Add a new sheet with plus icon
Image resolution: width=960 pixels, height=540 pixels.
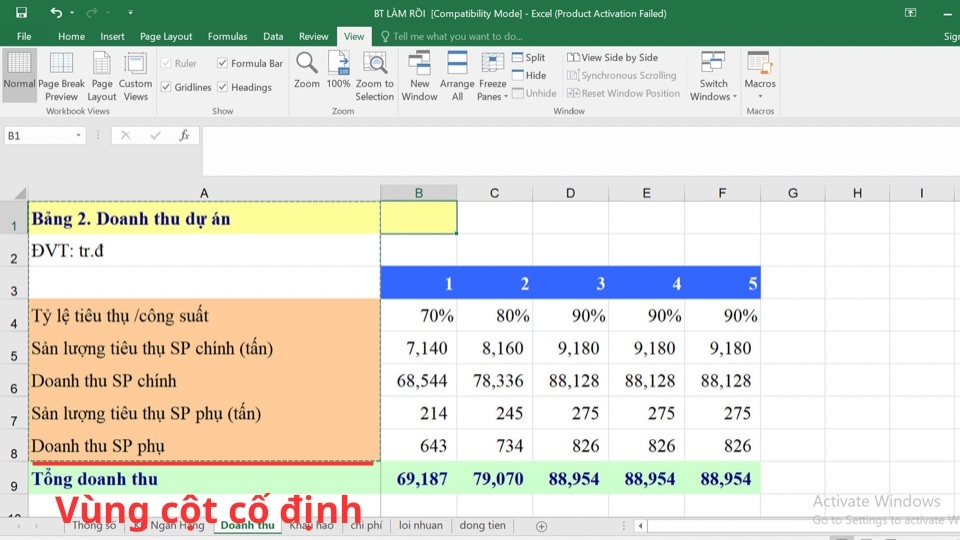[541, 526]
